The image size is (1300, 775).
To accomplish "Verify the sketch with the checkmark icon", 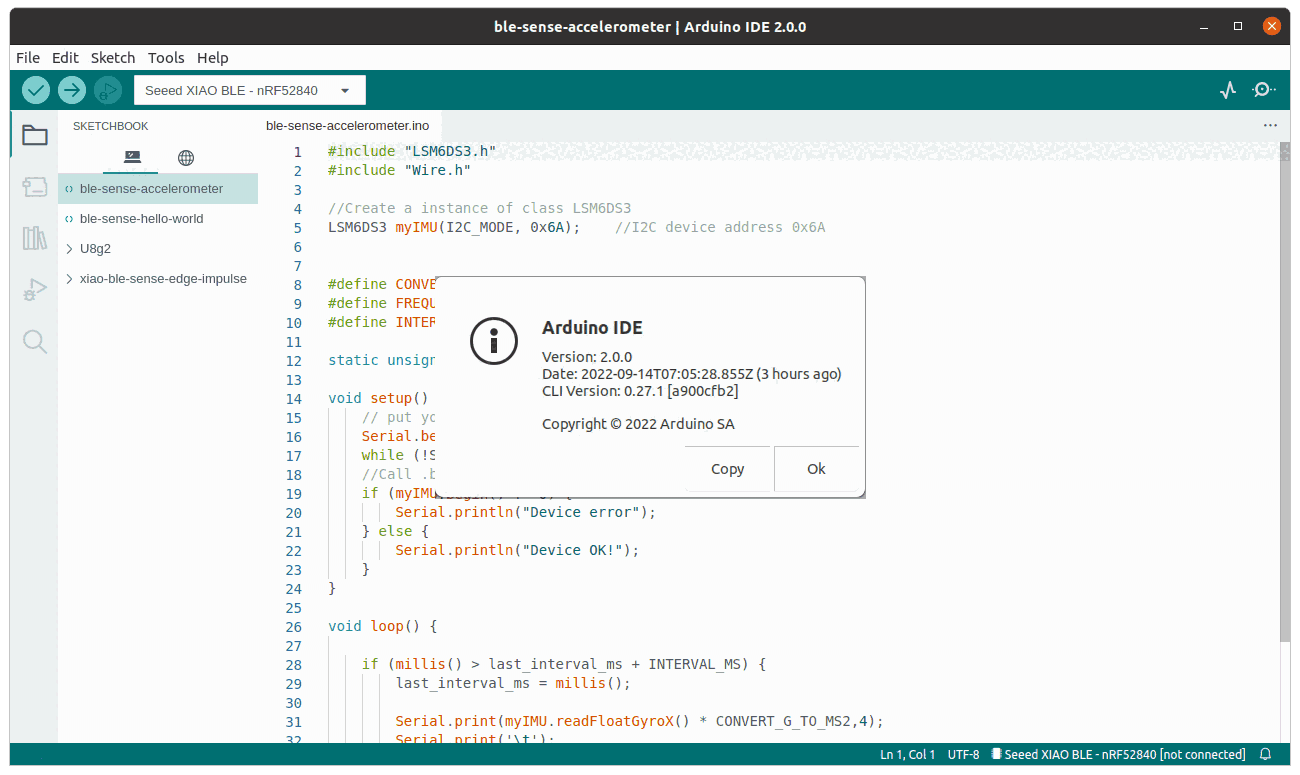I will (x=35, y=90).
